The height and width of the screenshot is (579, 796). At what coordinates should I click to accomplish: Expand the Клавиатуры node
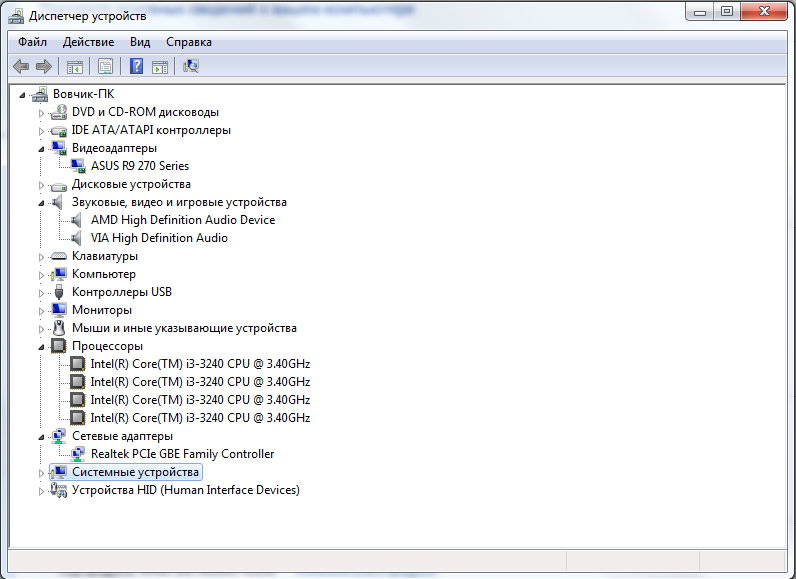tap(41, 257)
